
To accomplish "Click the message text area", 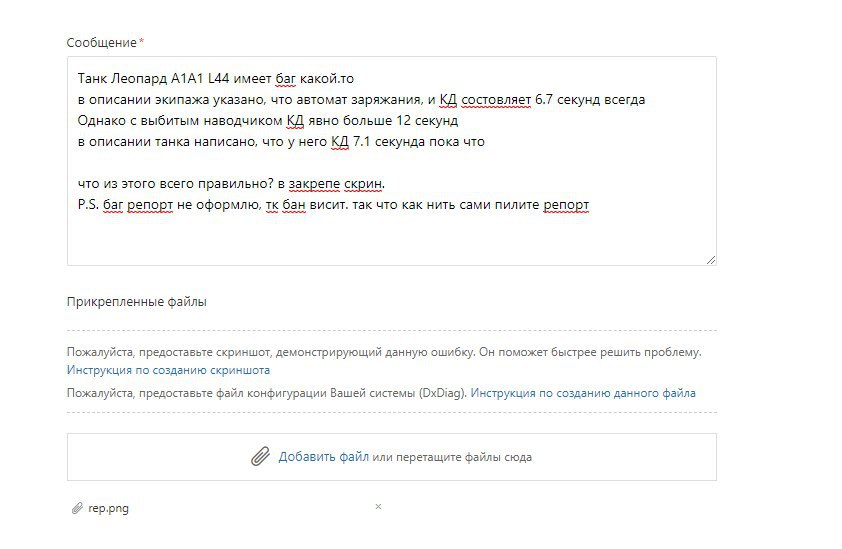I will click(x=391, y=161).
